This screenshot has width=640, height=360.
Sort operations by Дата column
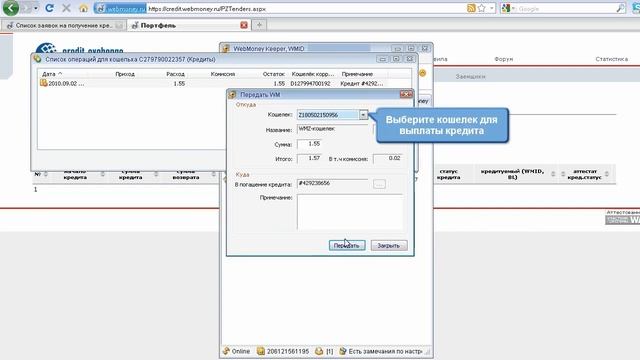point(52,74)
